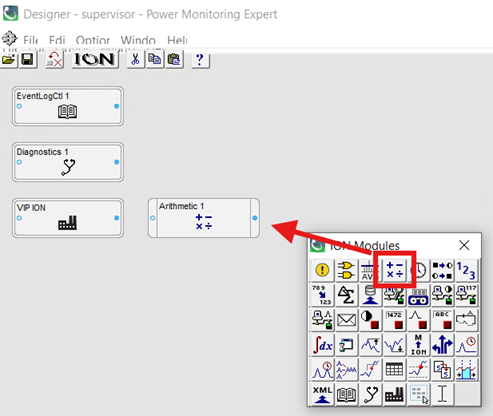This screenshot has width=493, height=416.
Task: Pick the factory module icon in palette
Action: tap(394, 394)
